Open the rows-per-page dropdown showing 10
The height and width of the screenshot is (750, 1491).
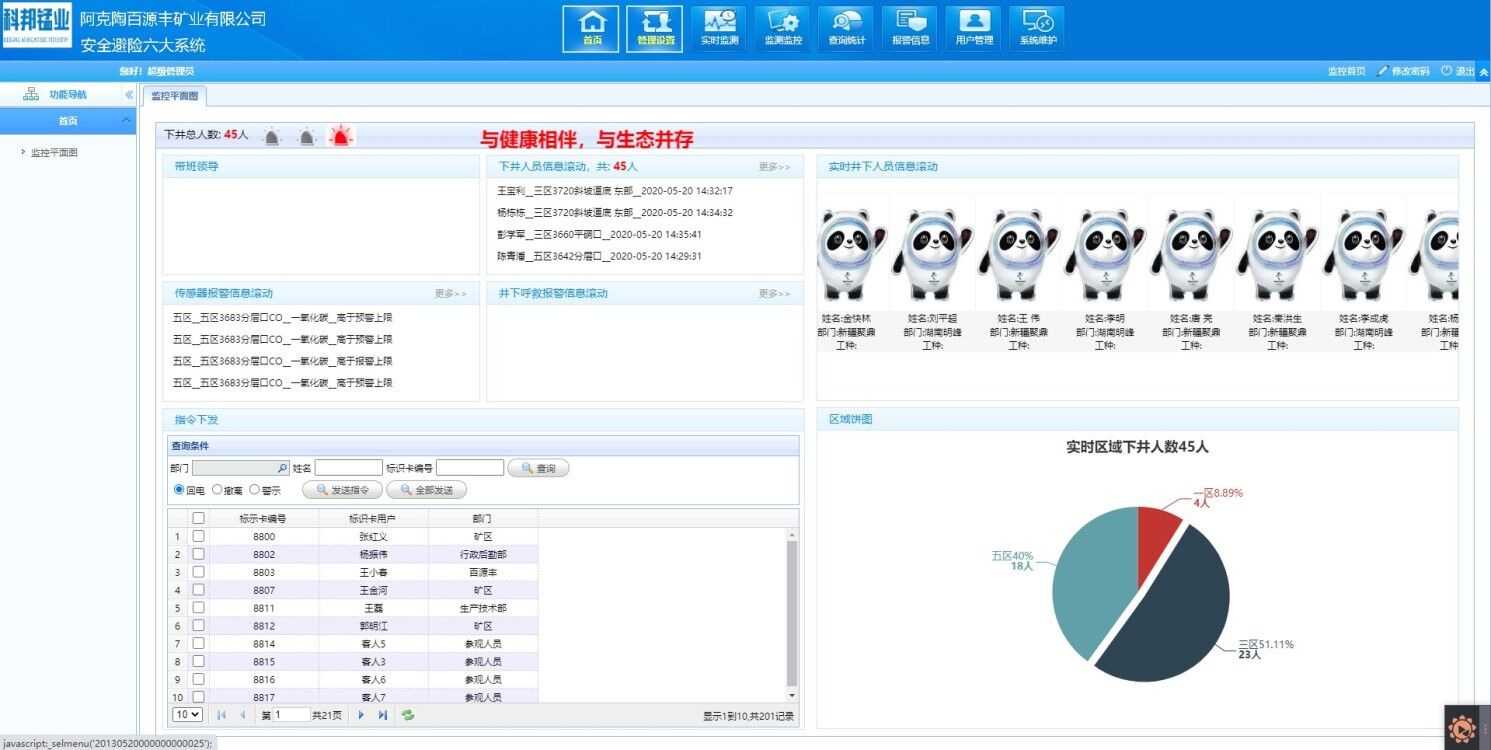(187, 715)
